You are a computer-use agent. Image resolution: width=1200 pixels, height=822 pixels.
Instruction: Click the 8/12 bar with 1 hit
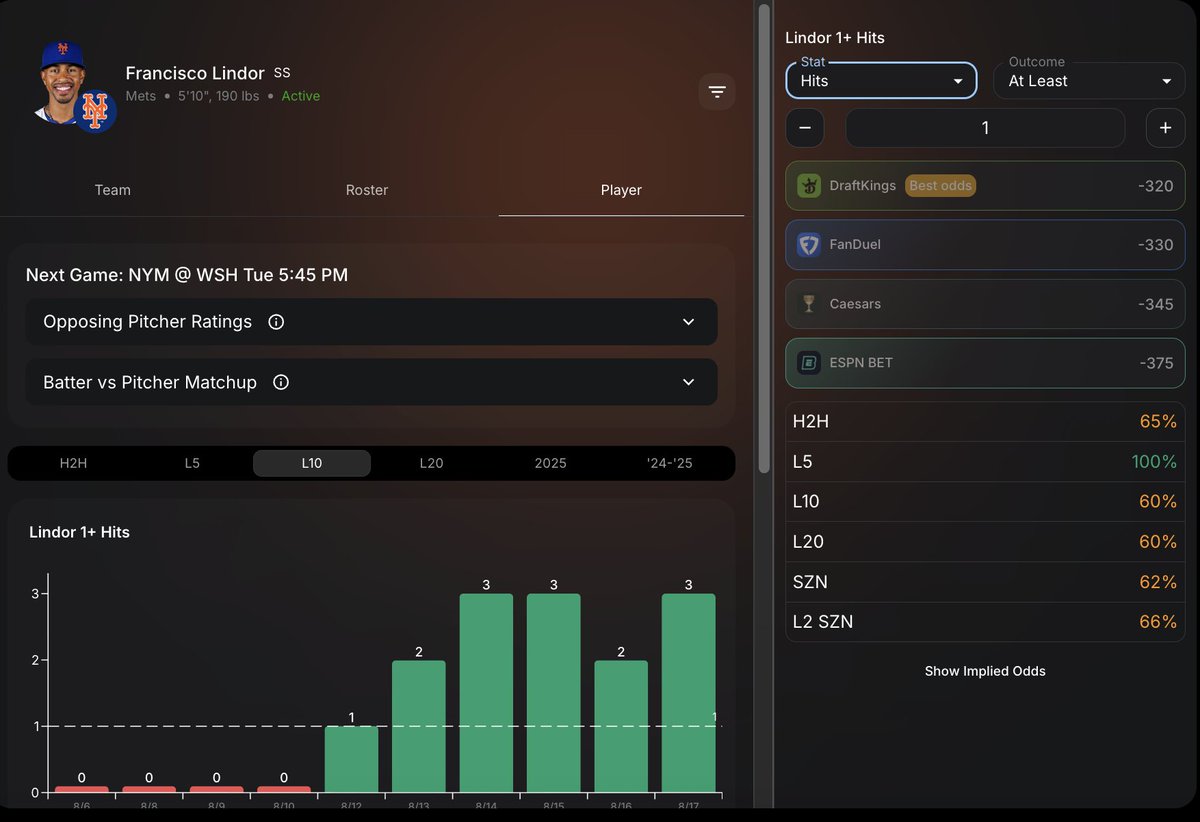pyautogui.click(x=352, y=760)
